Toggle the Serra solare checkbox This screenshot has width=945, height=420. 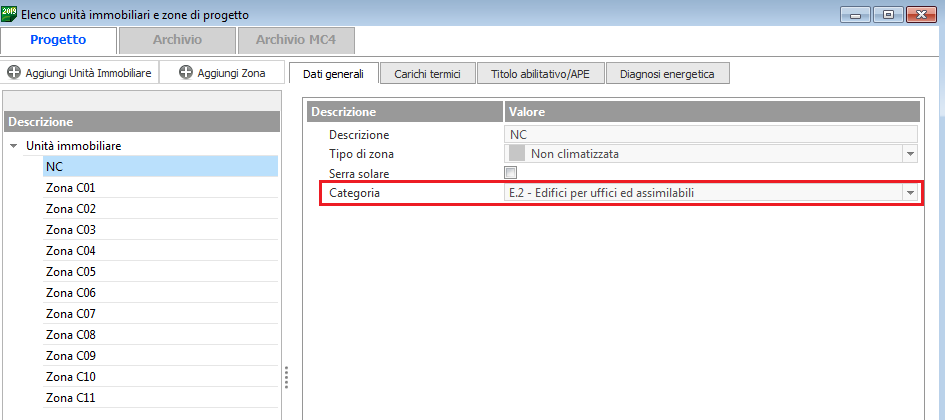coord(510,173)
